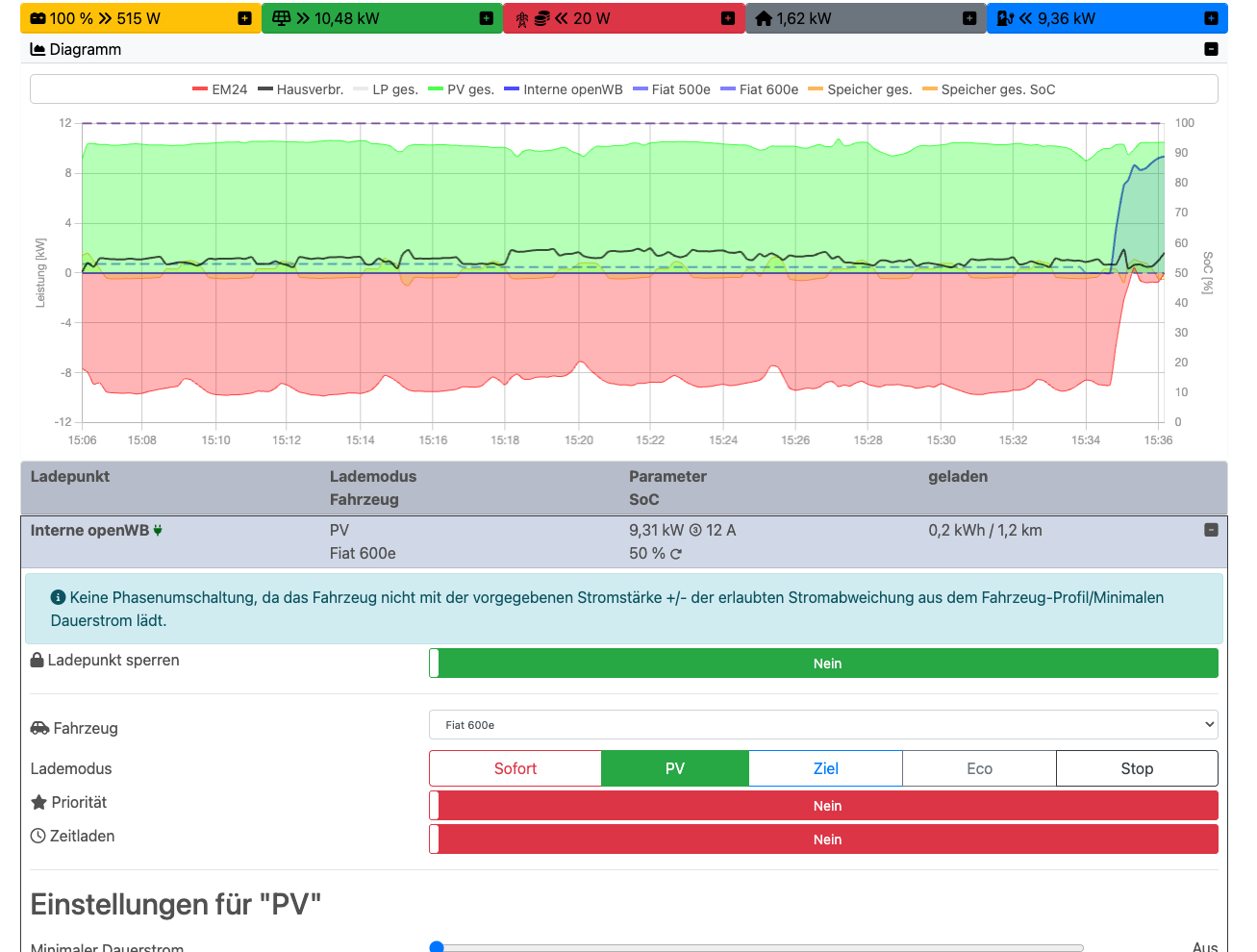Refresh the SoC value for Fiat 600e

676,554
